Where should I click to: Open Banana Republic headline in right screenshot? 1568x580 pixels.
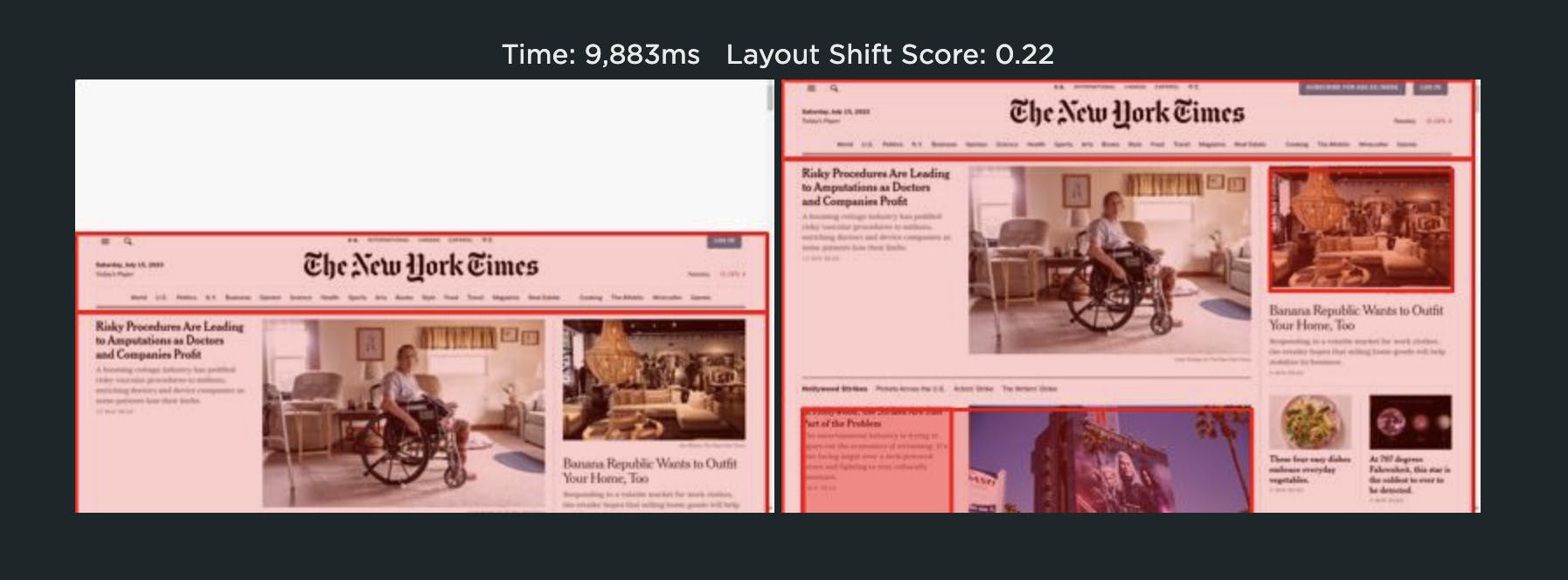point(1356,317)
